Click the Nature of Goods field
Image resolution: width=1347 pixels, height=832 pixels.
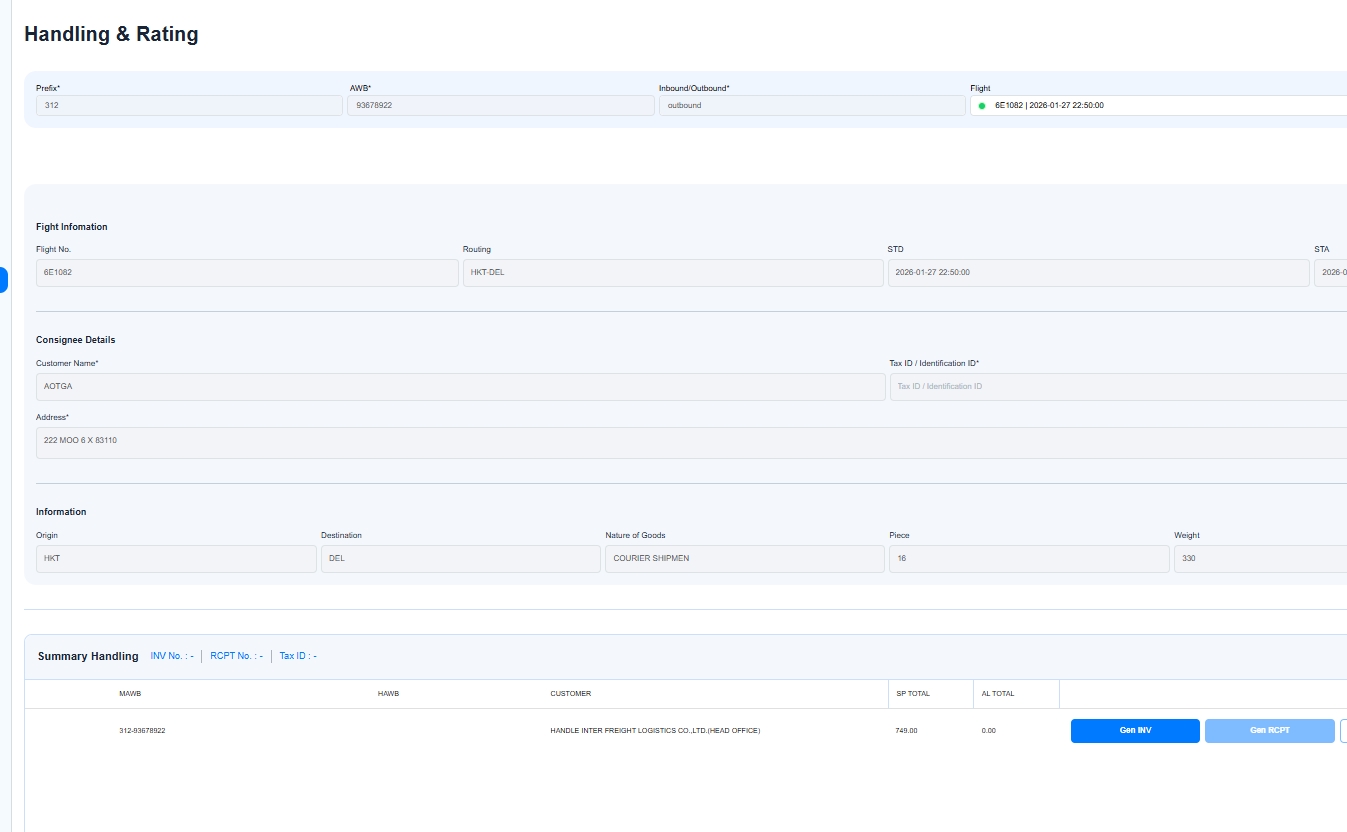point(744,559)
